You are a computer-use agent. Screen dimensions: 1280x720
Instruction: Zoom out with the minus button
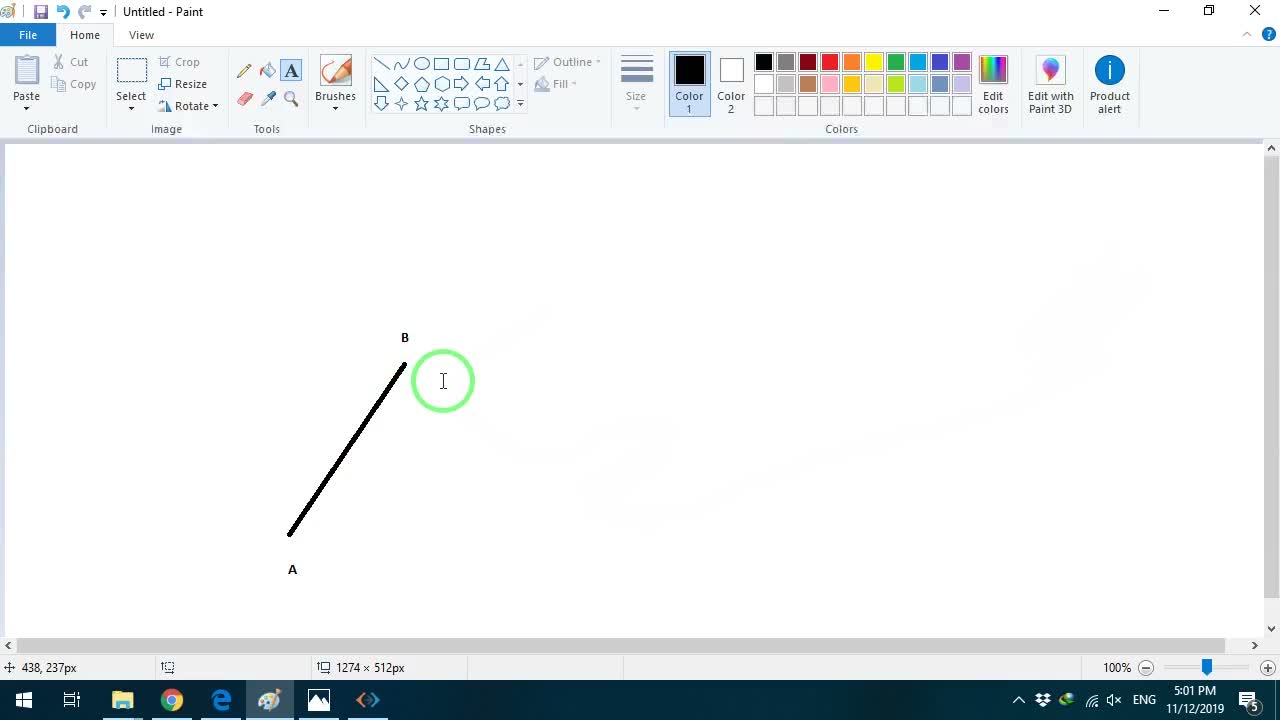(x=1146, y=668)
